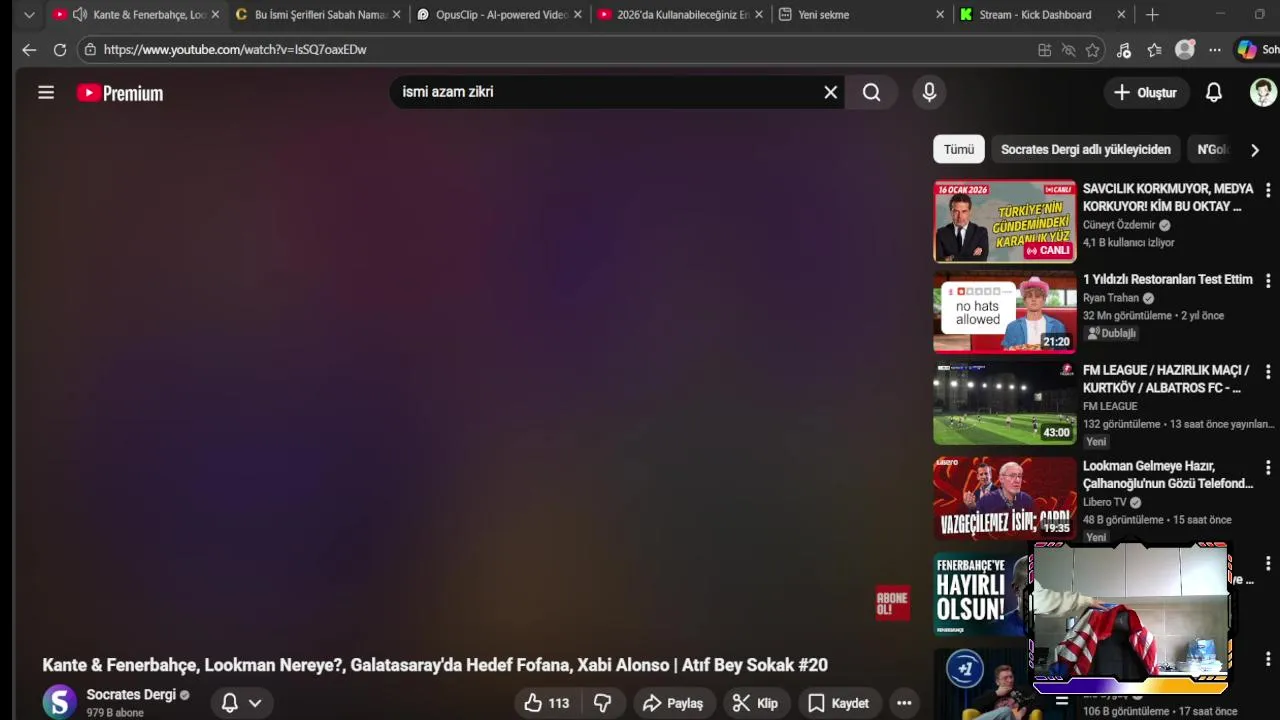The image size is (1280, 720).
Task: Click the ABONE OL subscribe watermark on the video
Action: [x=892, y=603]
